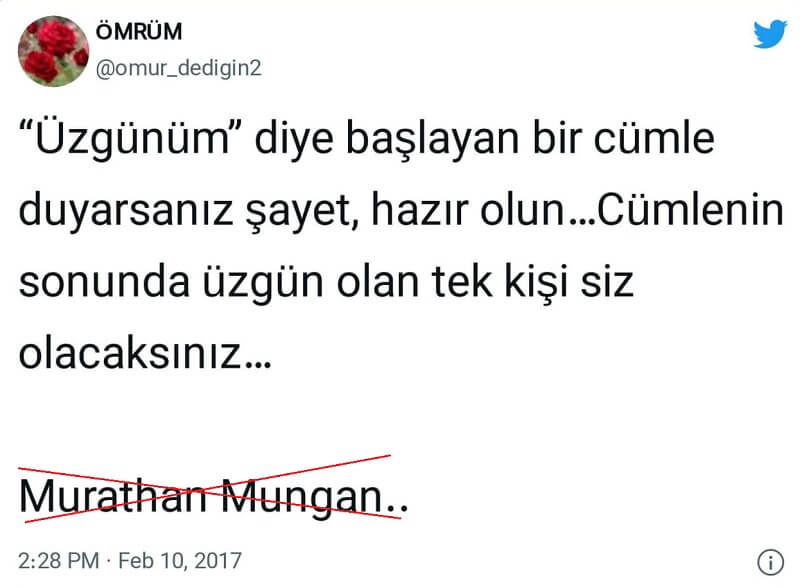Image resolution: width=800 pixels, height=588 pixels.
Task: Select the word Cümlenin
Action: click(690, 209)
